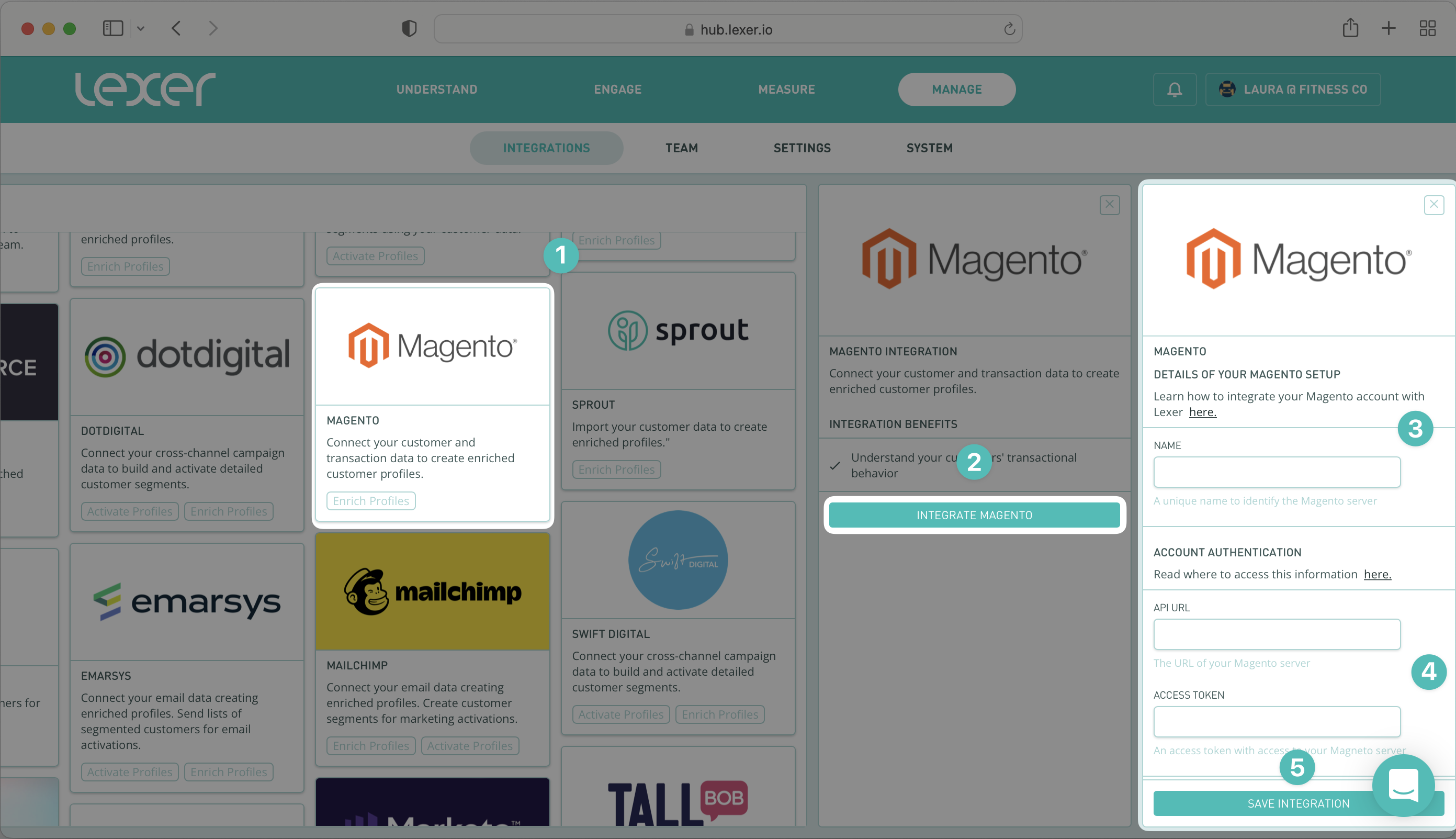
Task: Switch to the Team tab
Action: 681,148
